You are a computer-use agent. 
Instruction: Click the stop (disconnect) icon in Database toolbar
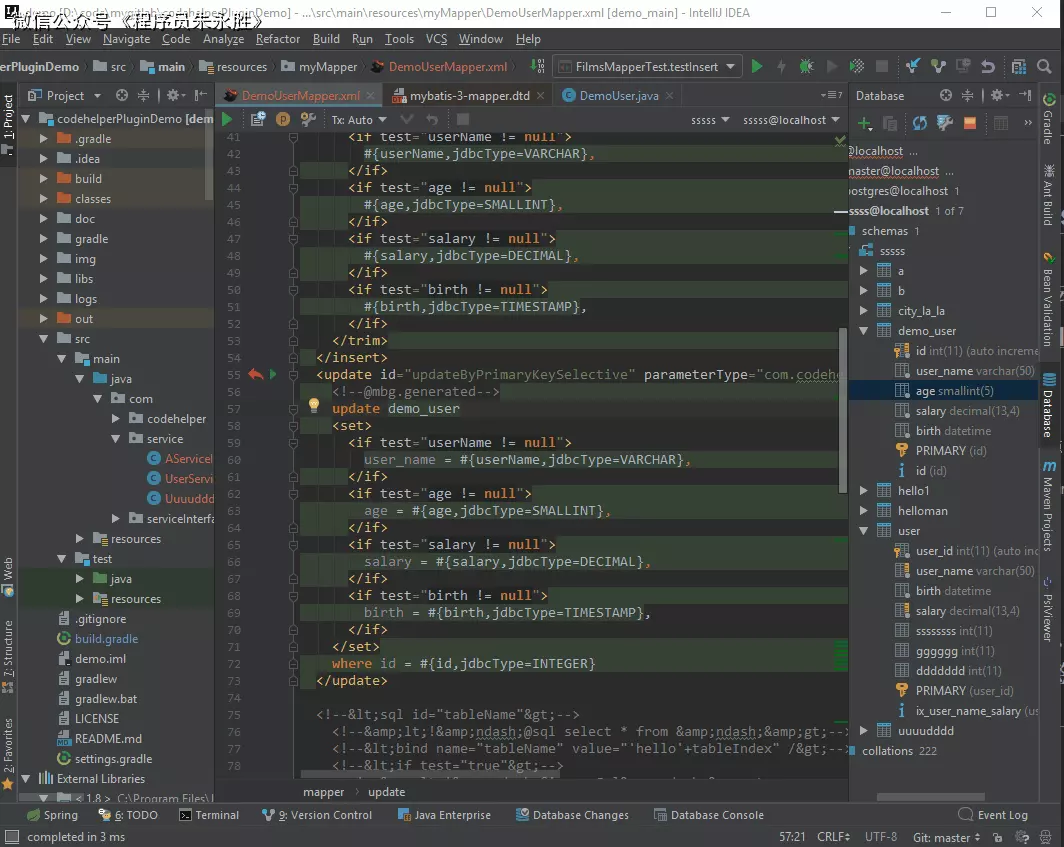click(969, 123)
